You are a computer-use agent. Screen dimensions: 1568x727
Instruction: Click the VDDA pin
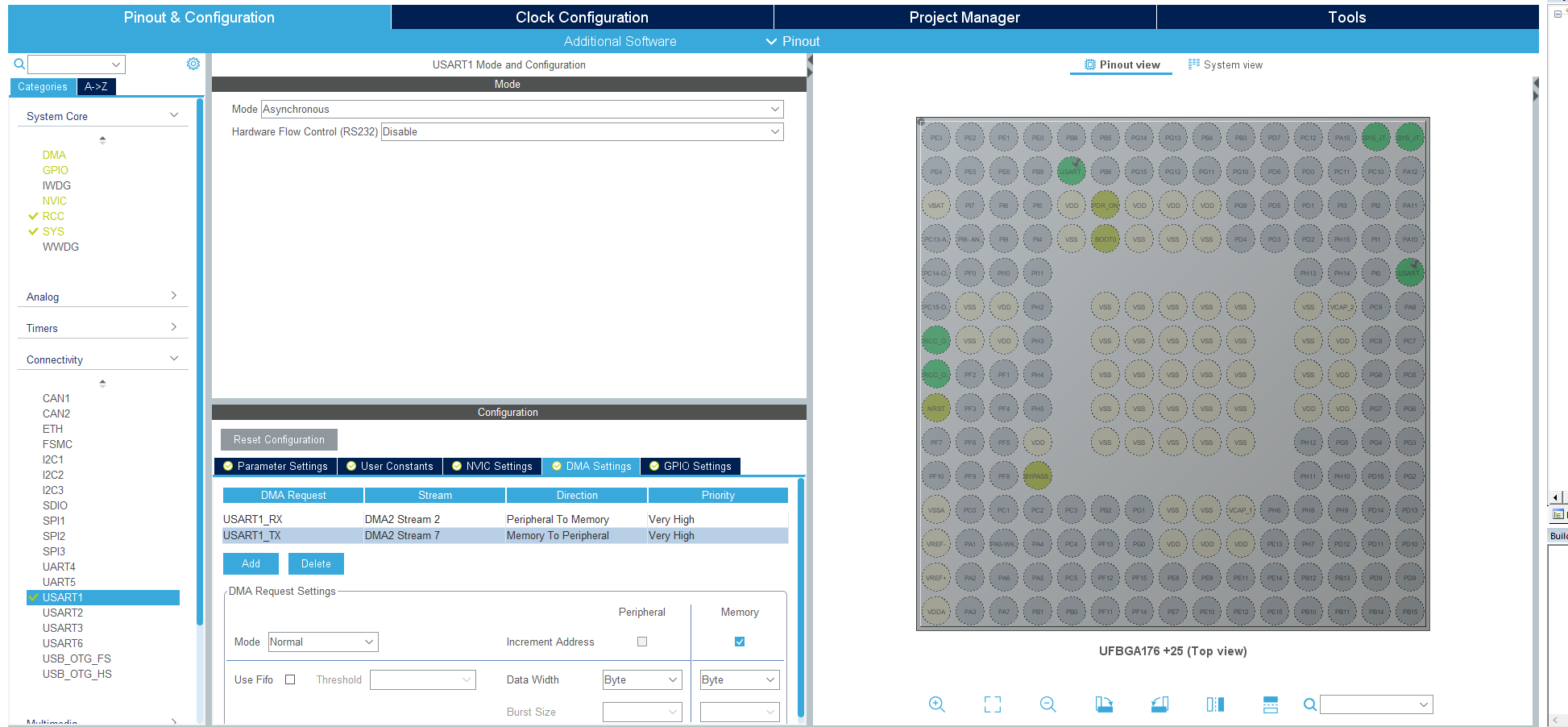936,612
